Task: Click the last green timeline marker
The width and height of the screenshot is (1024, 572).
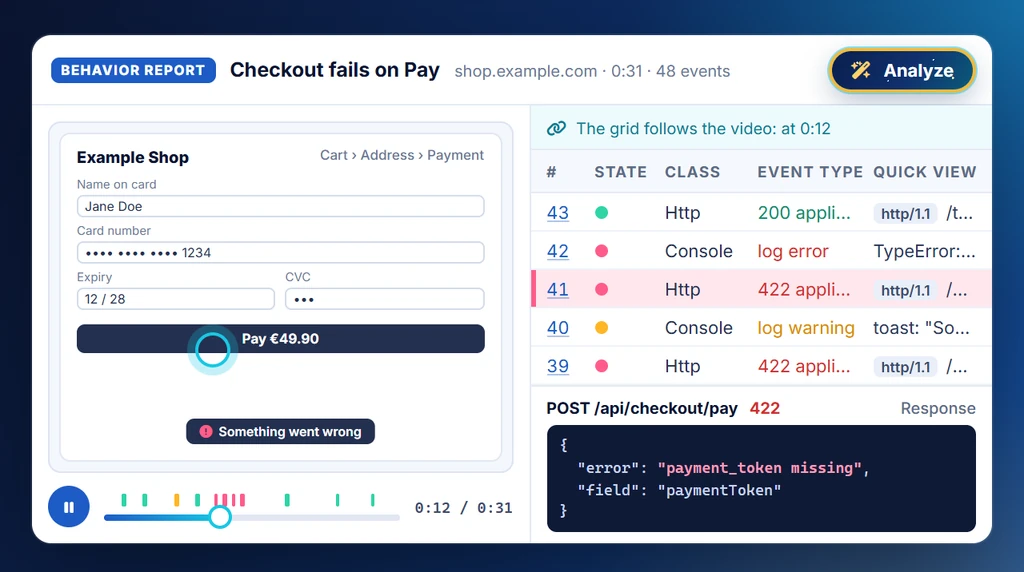Action: [x=372, y=500]
